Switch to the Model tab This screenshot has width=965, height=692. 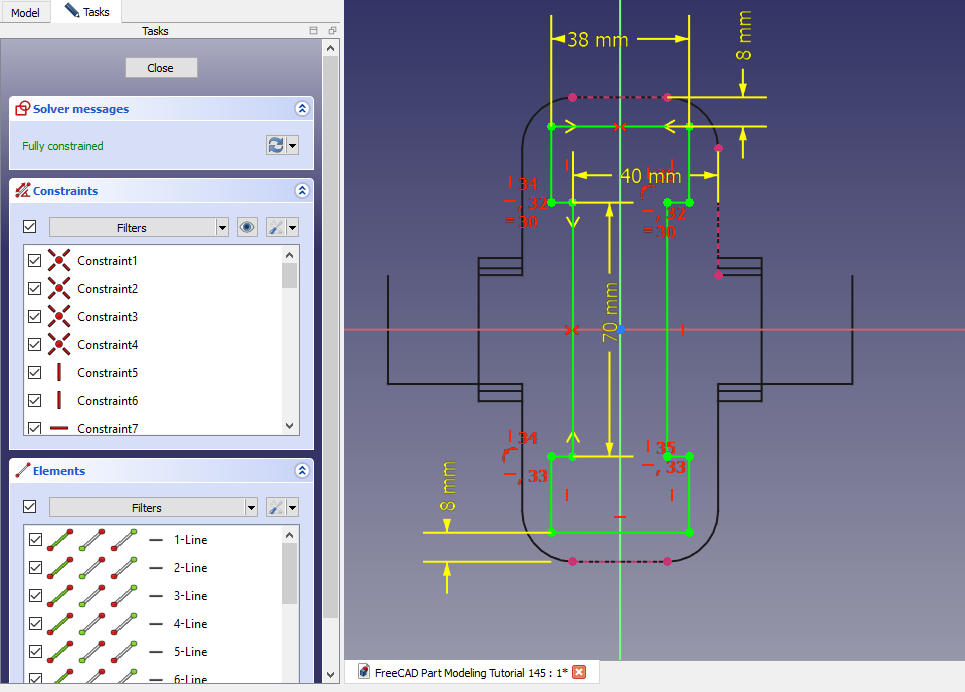(x=25, y=13)
